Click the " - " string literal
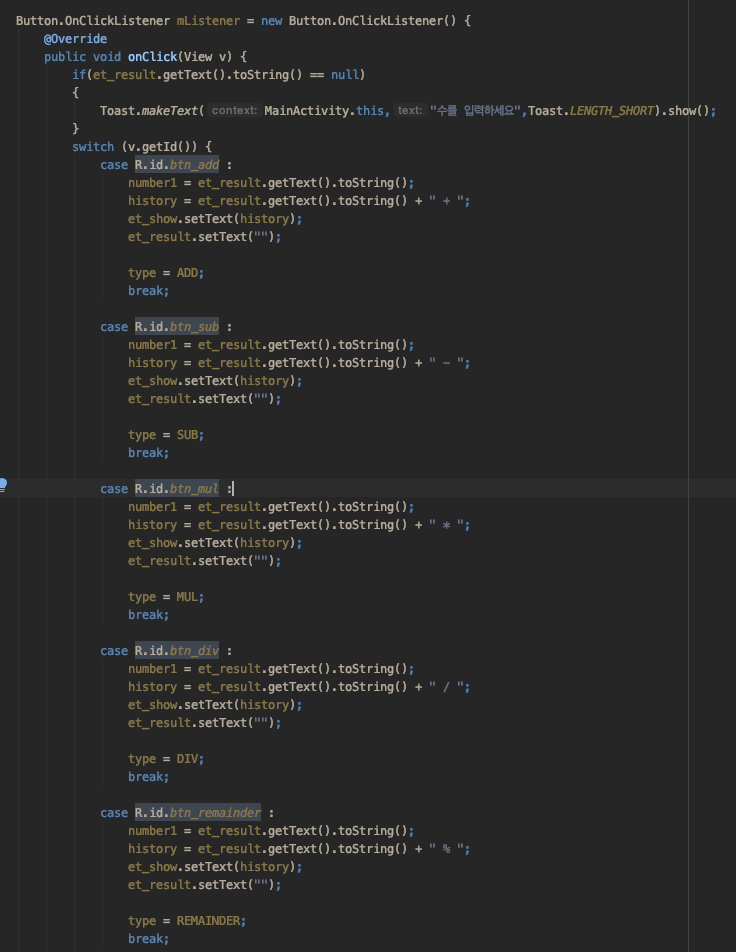The width and height of the screenshot is (736, 952). [x=446, y=363]
